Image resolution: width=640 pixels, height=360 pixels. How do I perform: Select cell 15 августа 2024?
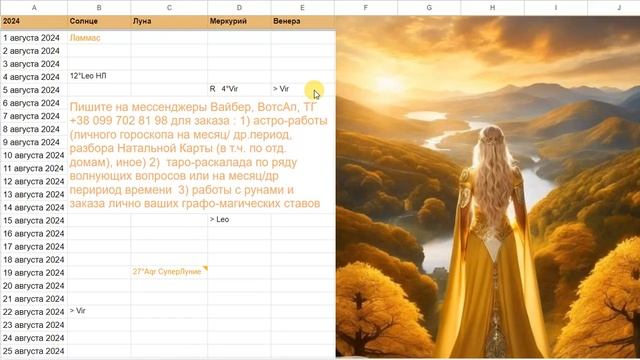pos(34,220)
